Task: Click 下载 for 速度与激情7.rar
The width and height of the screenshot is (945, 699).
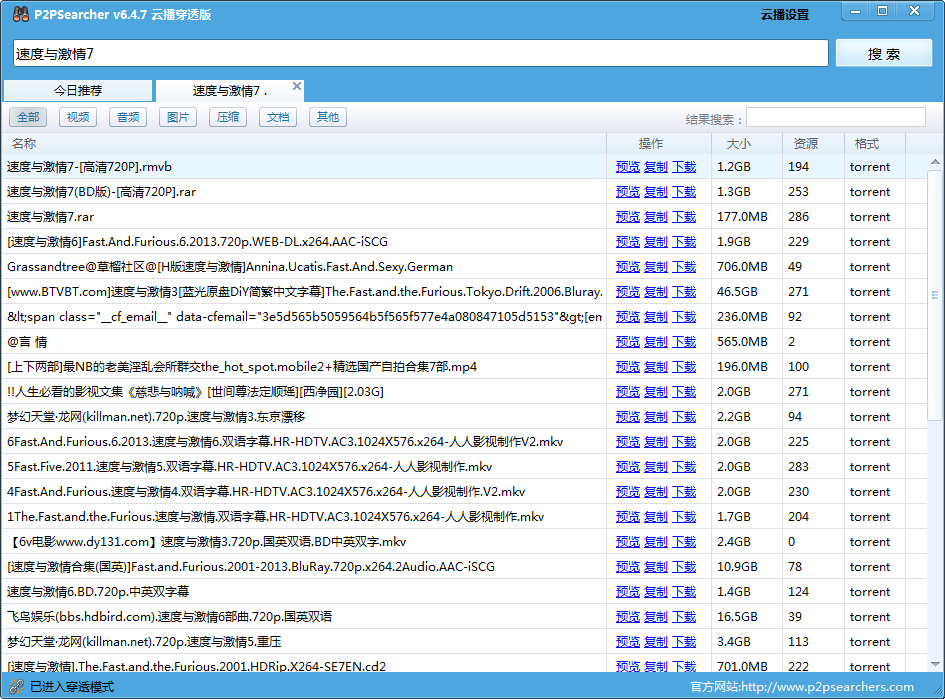Action: (684, 217)
